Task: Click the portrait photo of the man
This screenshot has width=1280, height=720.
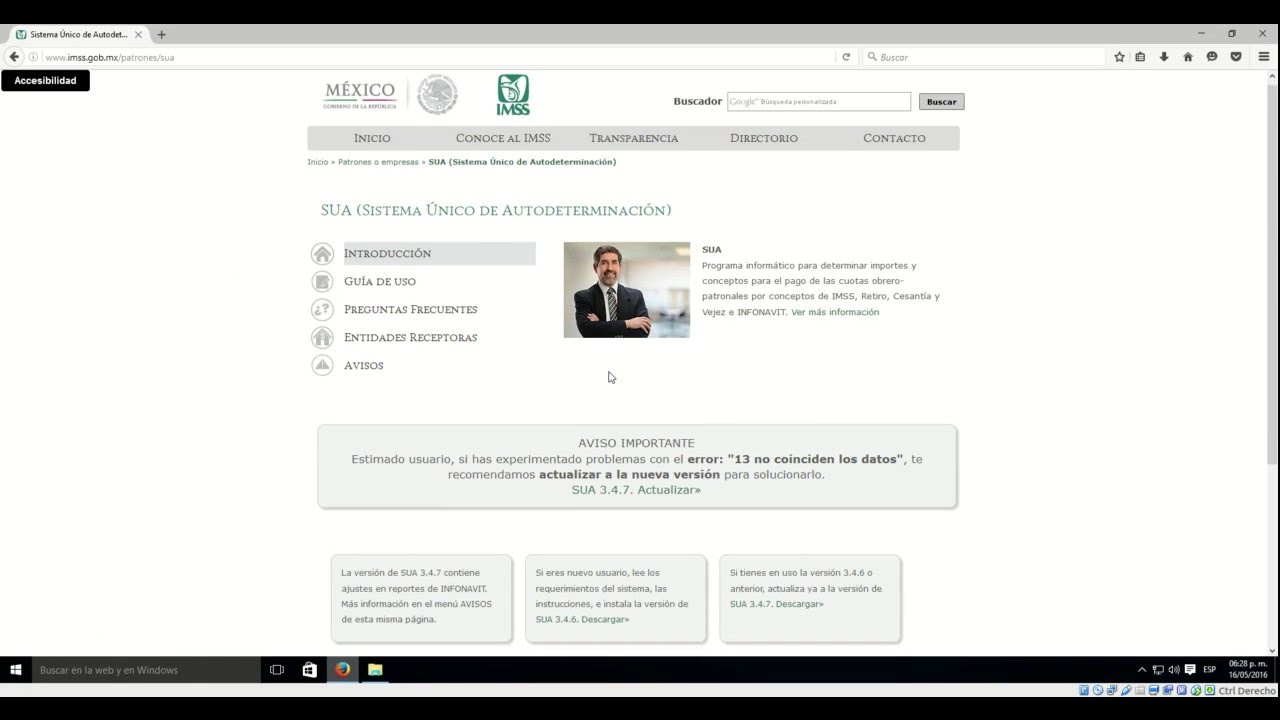Action: 627,290
